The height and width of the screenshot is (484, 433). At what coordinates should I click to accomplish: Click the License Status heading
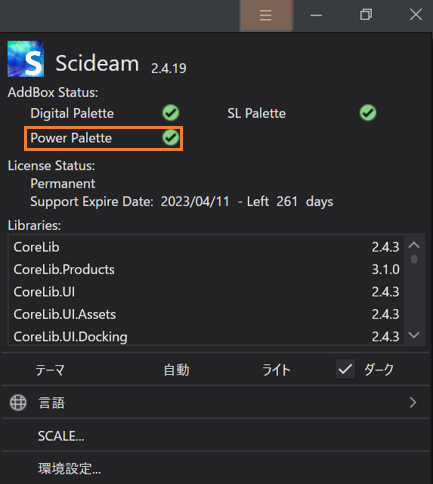tap(51, 166)
